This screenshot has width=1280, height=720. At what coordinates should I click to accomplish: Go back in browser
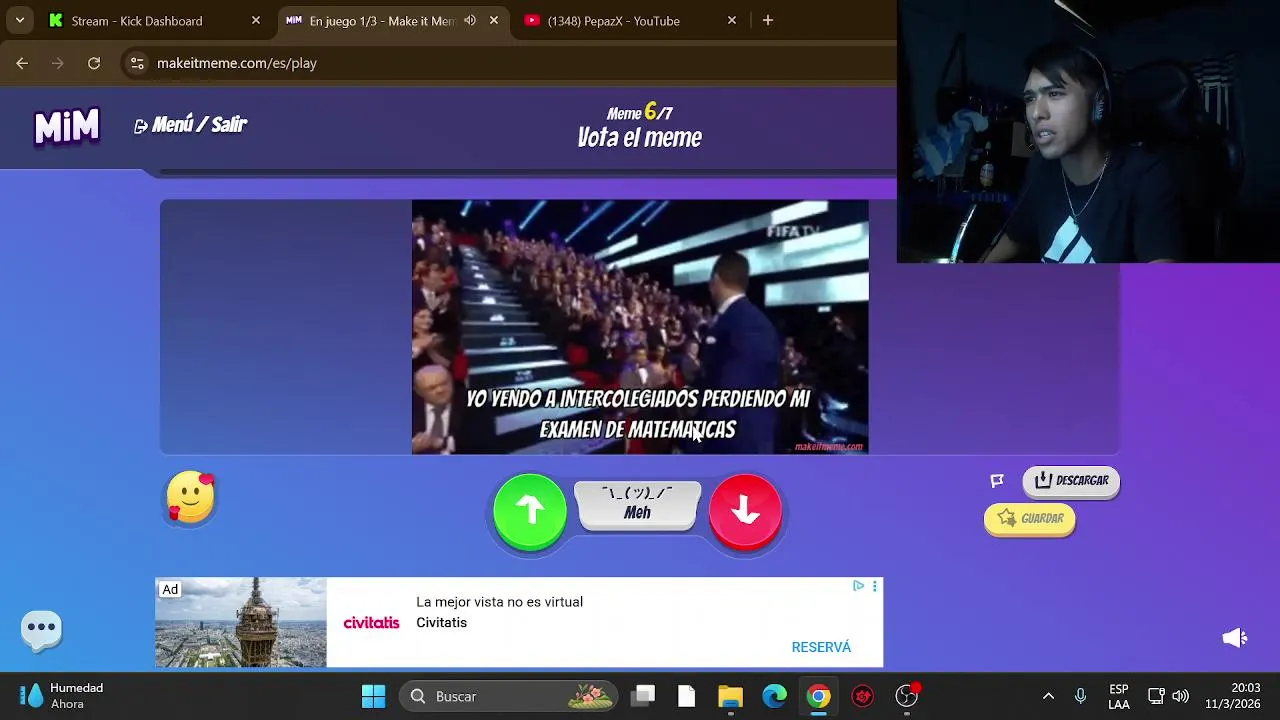[x=22, y=63]
